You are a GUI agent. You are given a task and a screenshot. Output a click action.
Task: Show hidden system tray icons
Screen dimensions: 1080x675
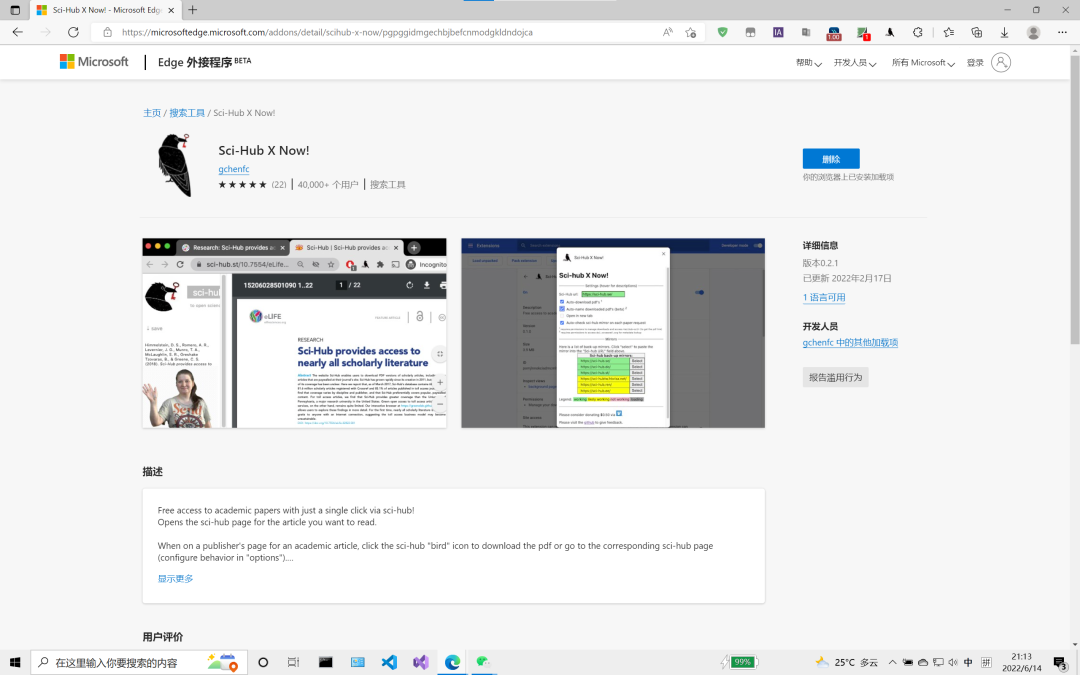pos(892,663)
